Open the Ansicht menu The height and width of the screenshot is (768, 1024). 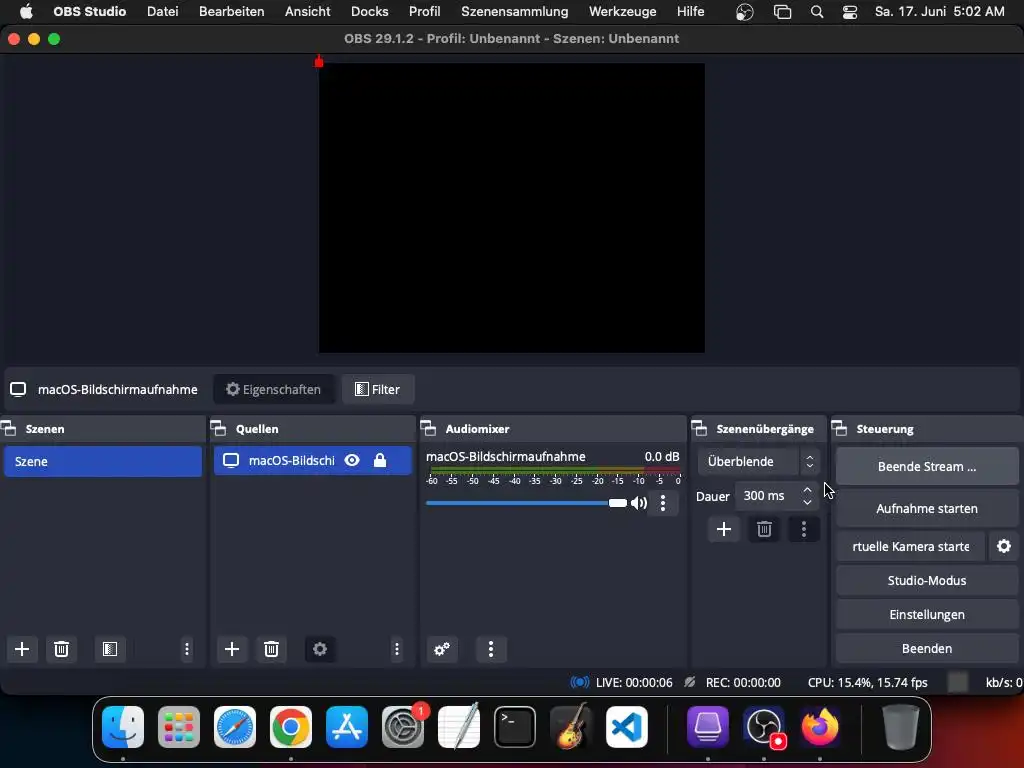point(308,11)
